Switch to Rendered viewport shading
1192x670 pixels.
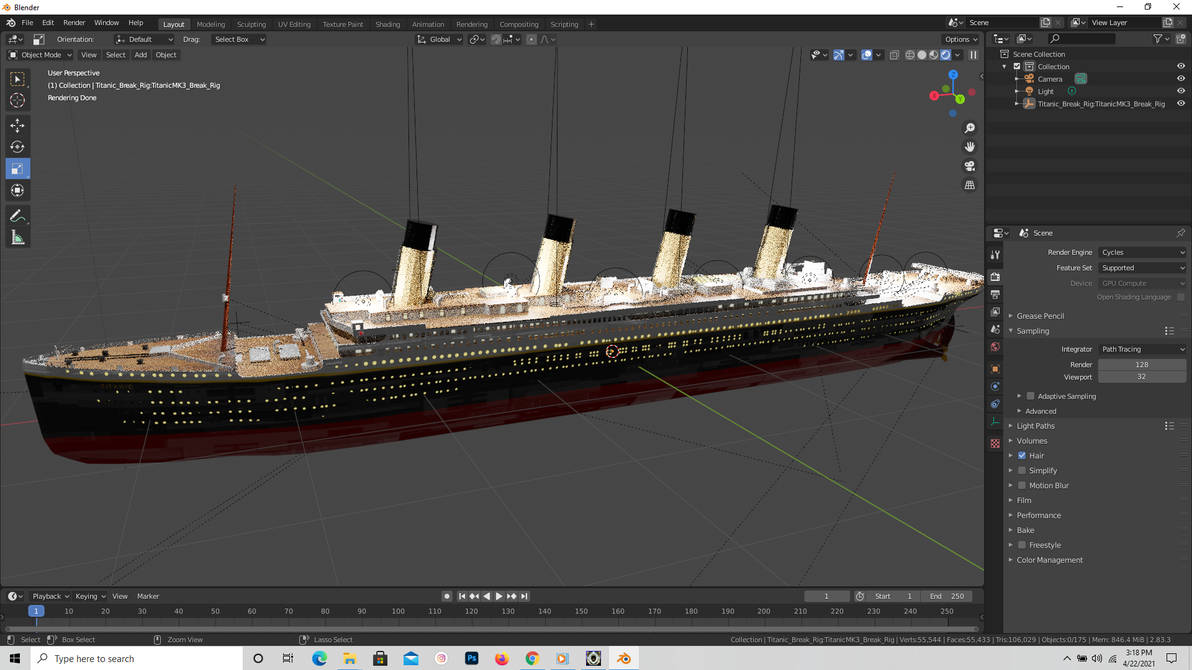(946, 55)
